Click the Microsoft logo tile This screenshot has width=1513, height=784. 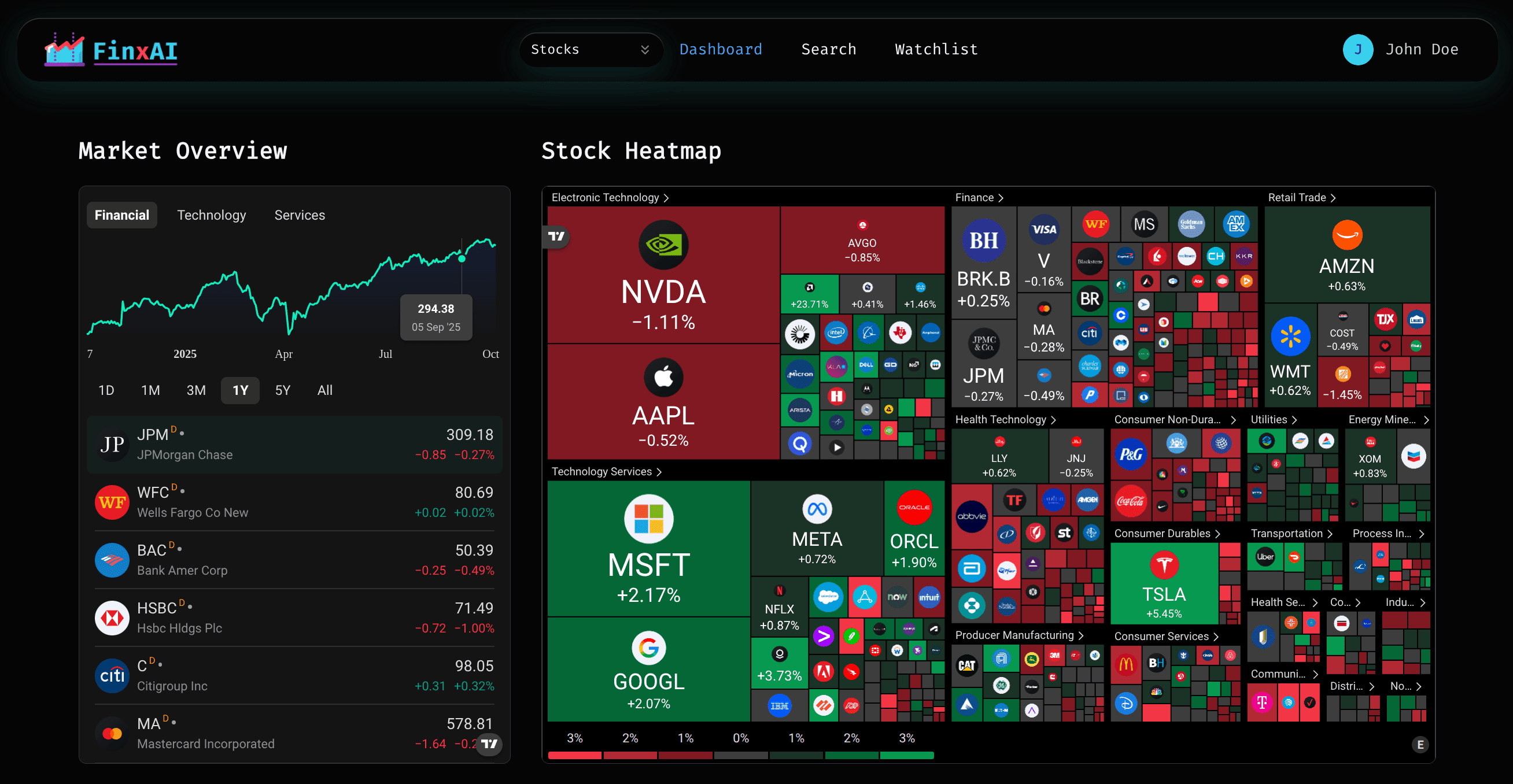648,519
